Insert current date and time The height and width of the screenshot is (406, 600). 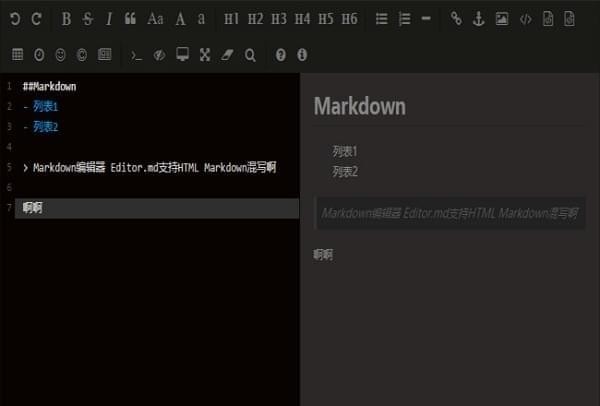[x=39, y=55]
